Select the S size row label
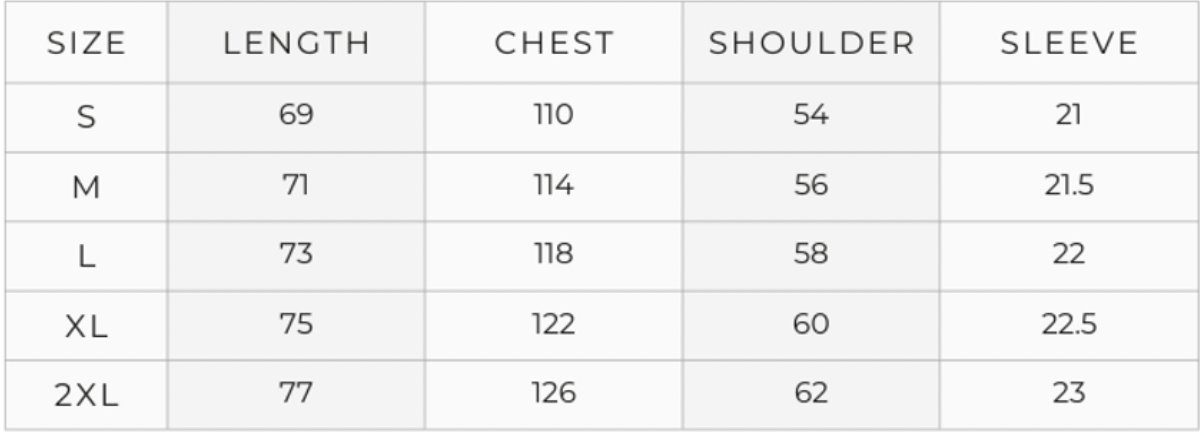Viewport: 1204px width, 436px height. 86,116
